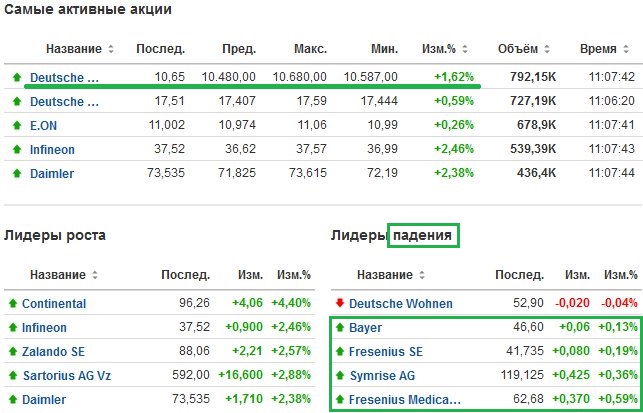Sort active stocks table by Название arrows
643x413 pixels.
[111, 49]
